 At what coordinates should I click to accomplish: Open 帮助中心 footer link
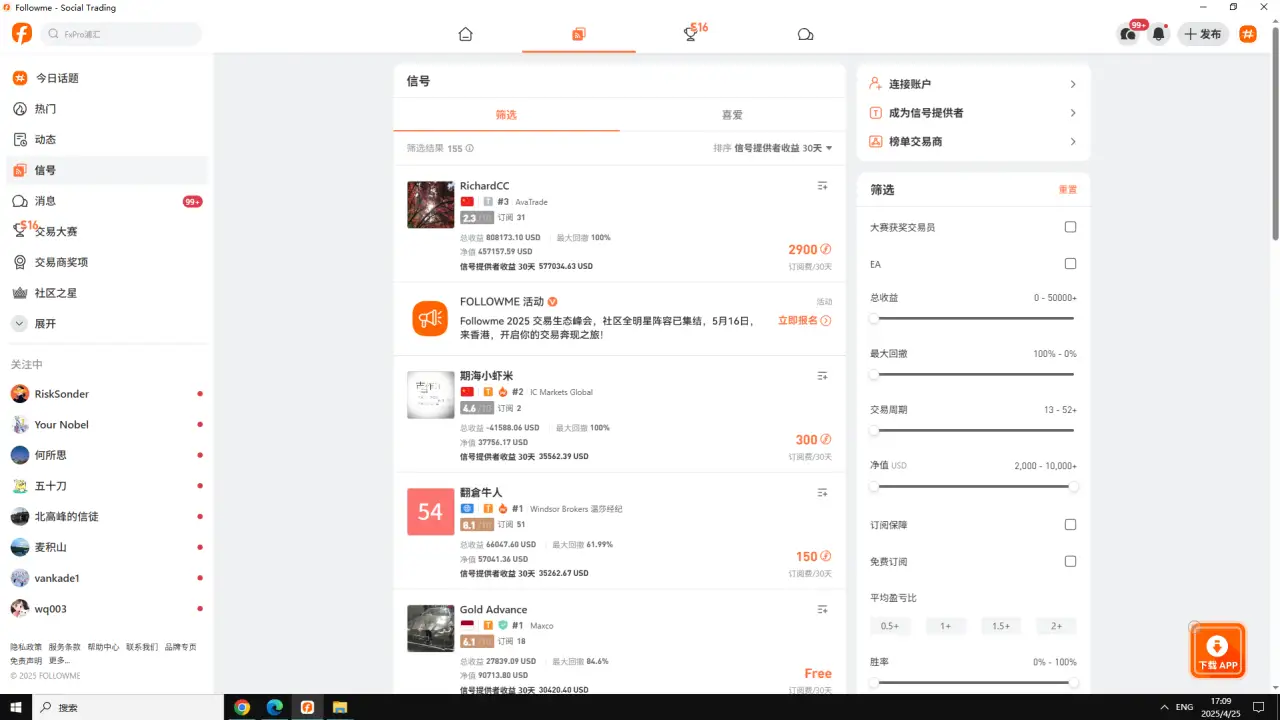[103, 647]
